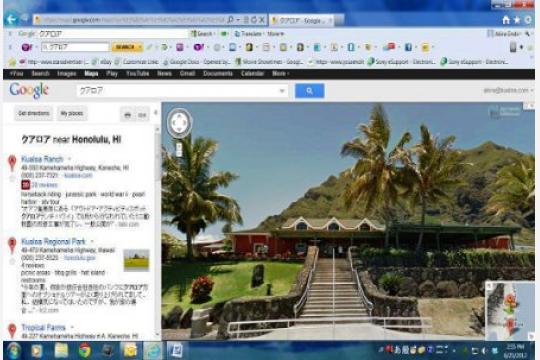Open the More dropdown in Google bar
Image resolution: width=540 pixels, height=360 pixels.
click(280, 73)
